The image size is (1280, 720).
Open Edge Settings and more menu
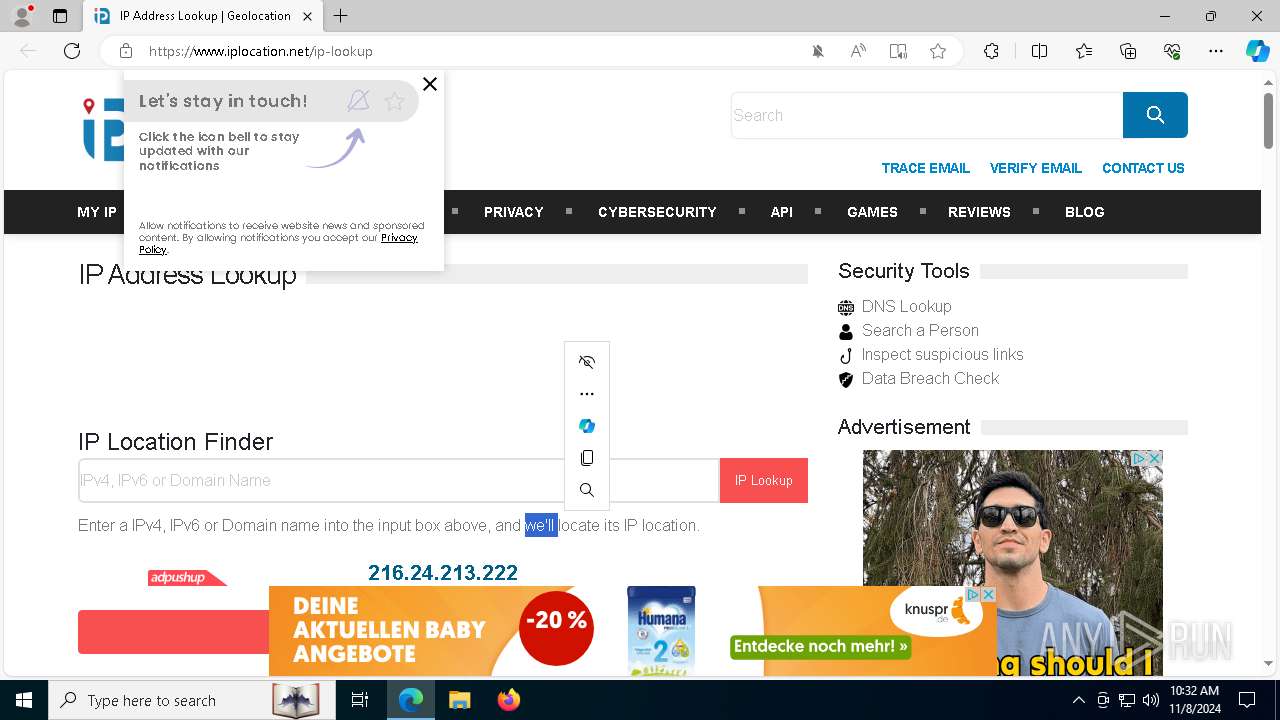pyautogui.click(x=1216, y=51)
